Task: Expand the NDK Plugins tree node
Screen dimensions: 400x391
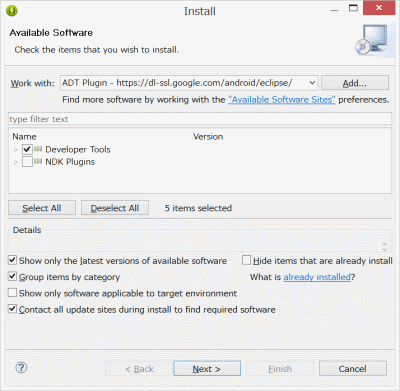Action: coord(16,162)
